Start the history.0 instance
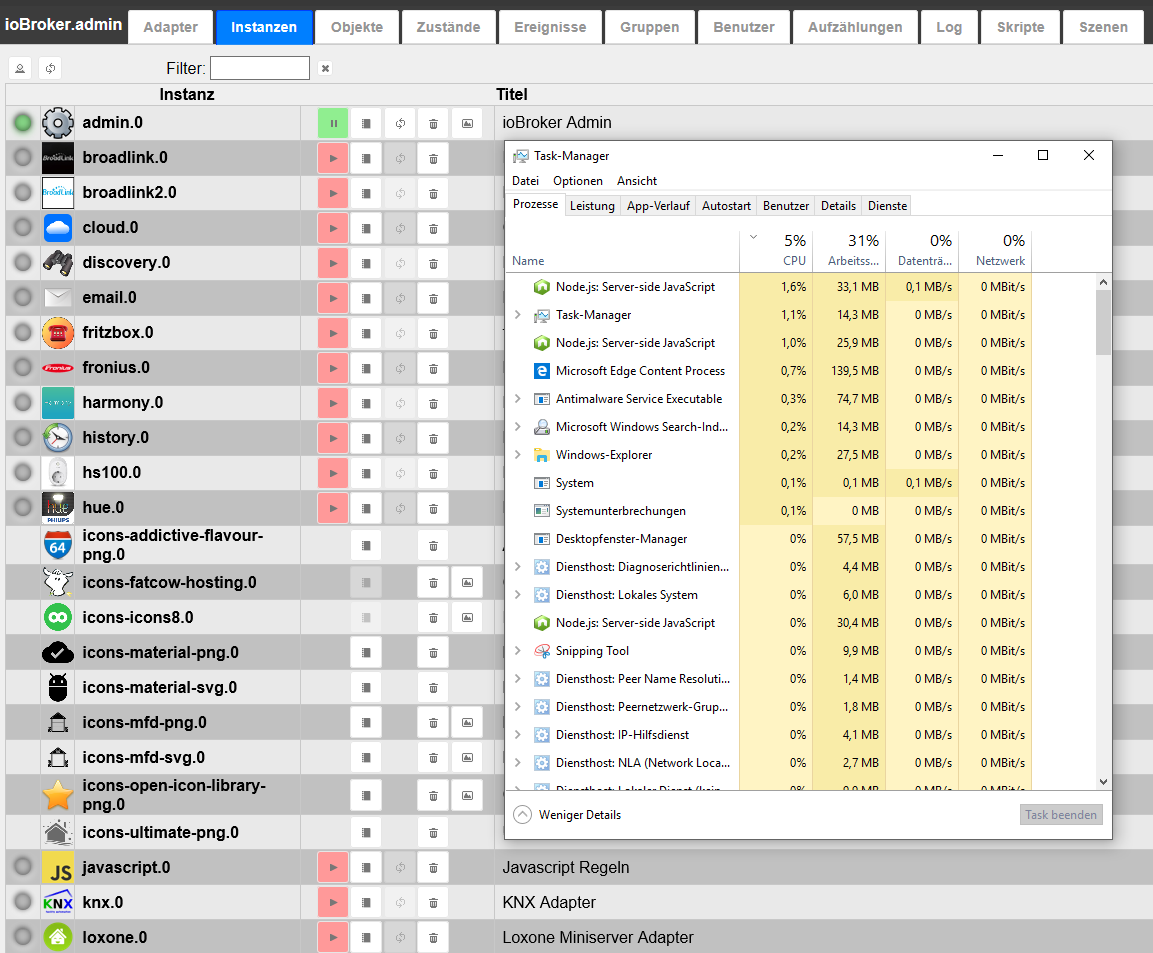1153x953 pixels. [333, 438]
